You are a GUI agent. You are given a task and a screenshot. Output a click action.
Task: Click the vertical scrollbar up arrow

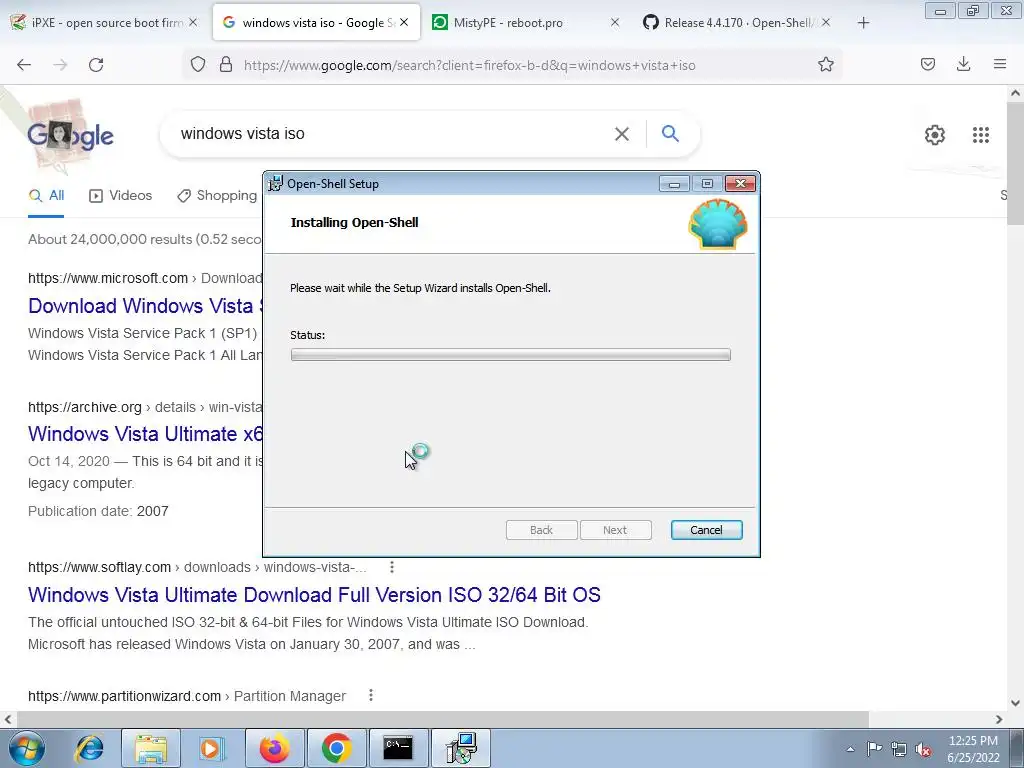(1015, 93)
